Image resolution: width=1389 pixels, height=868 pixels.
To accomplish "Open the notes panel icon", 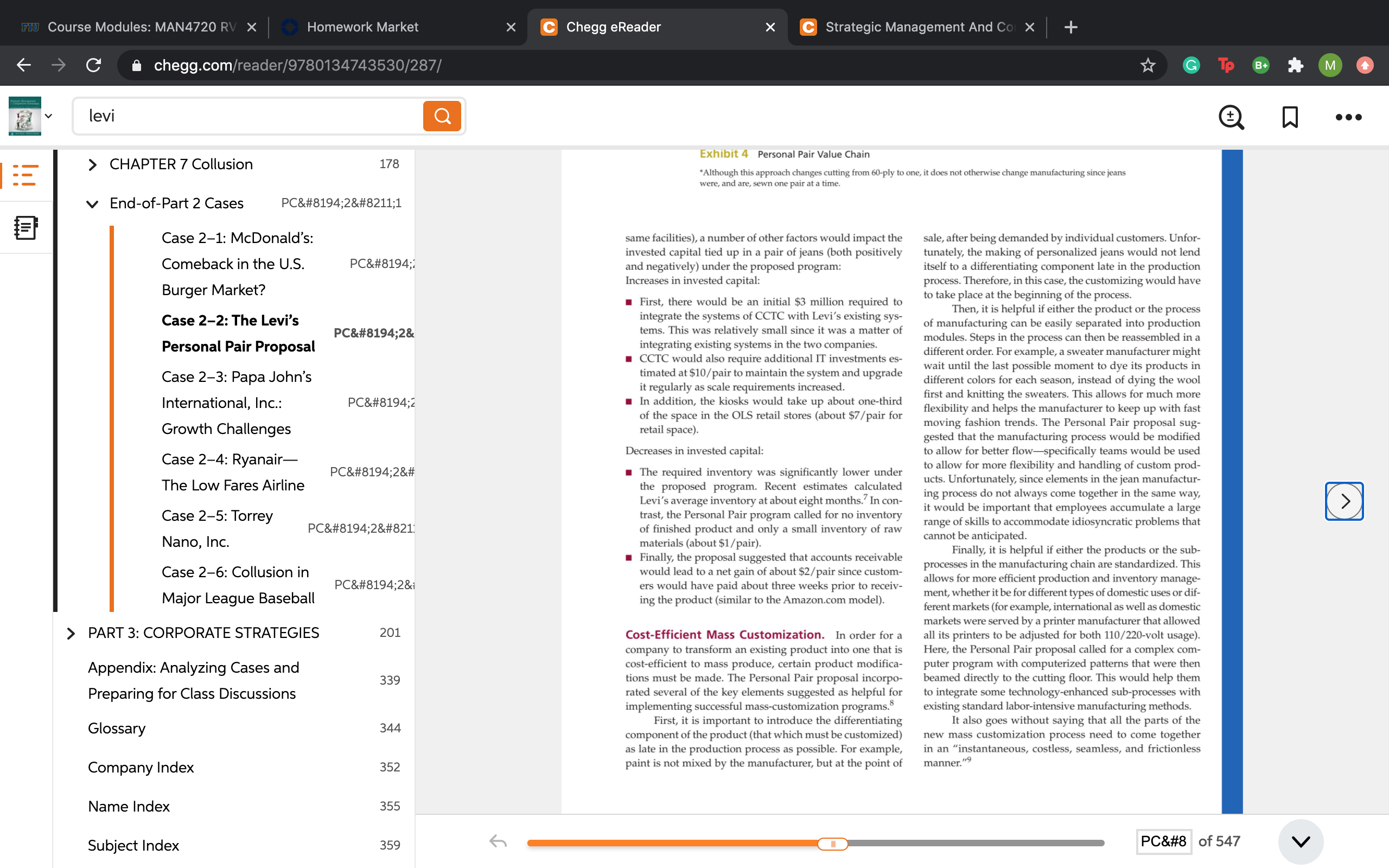I will [x=26, y=228].
